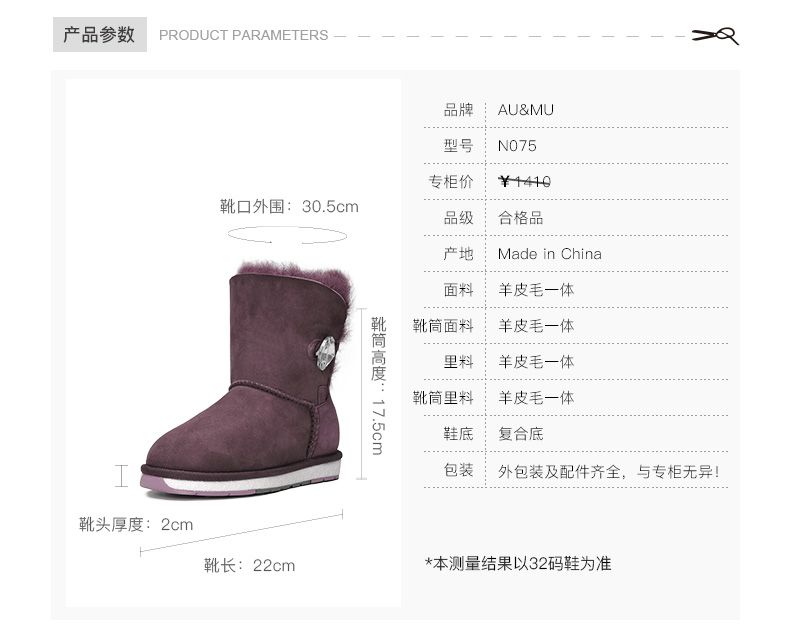Click the 靴筒高度 17.5cm vertical label
This screenshot has width=790, height=643.
pos(378,385)
